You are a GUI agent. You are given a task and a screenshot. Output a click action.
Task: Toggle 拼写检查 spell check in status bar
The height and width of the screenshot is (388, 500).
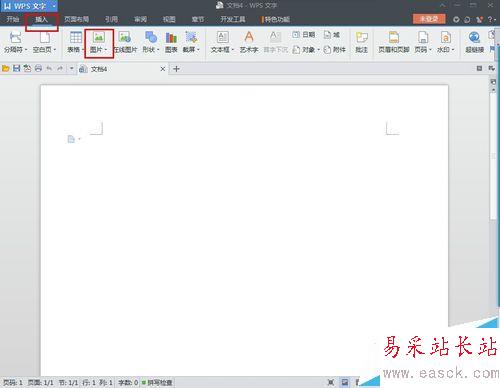pos(157,382)
